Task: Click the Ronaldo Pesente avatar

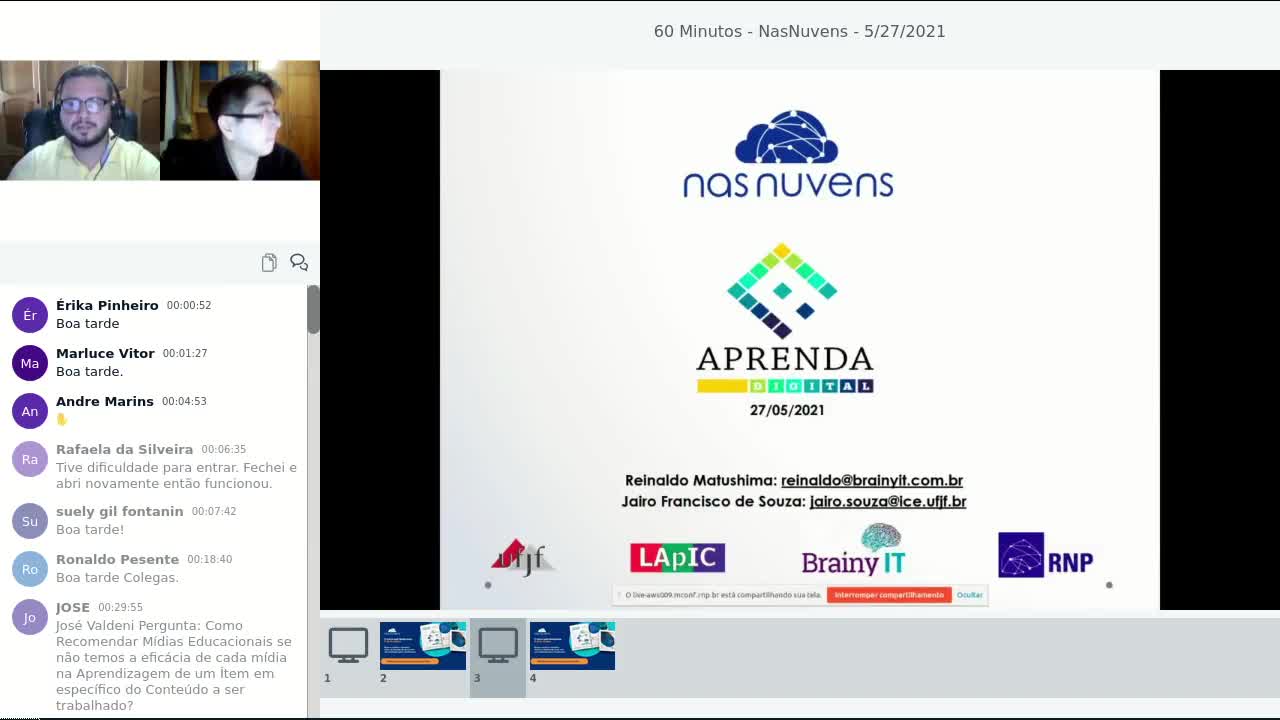Action: (x=30, y=569)
